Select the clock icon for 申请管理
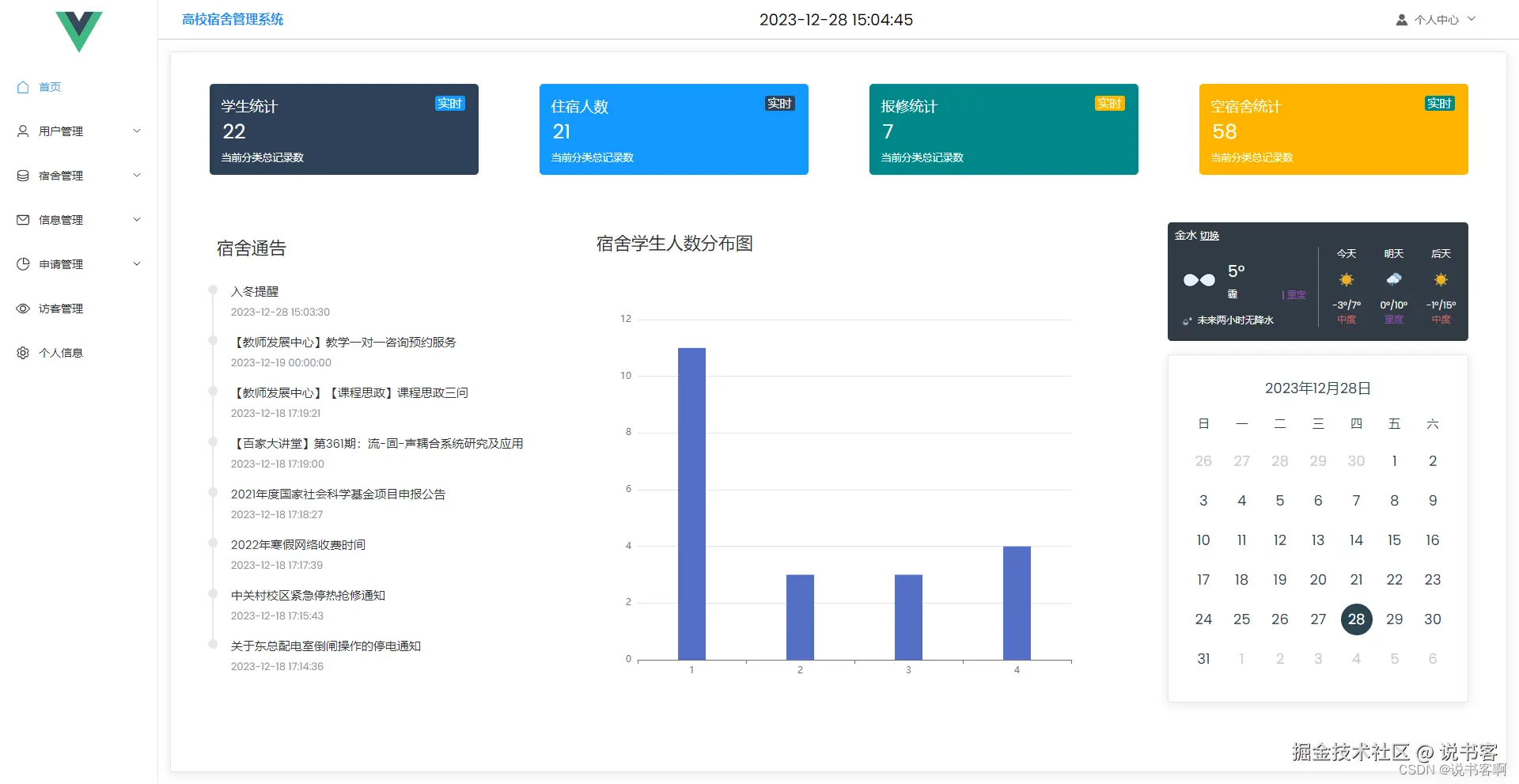The image size is (1519, 784). click(x=23, y=264)
